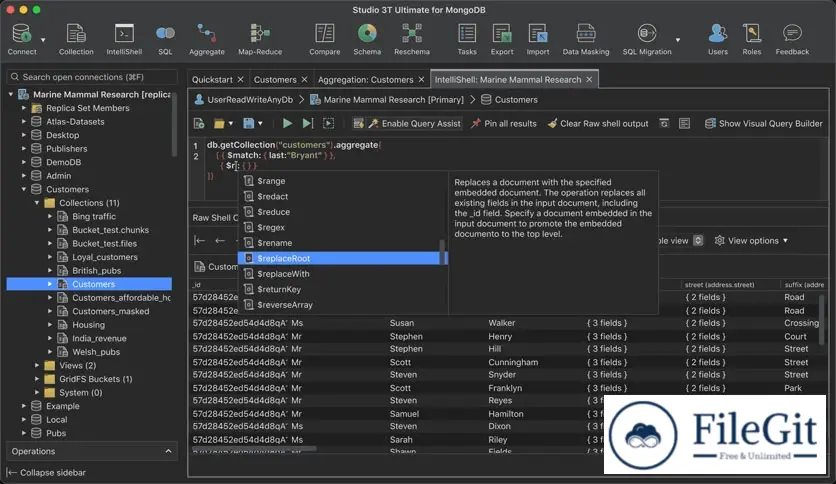Open the Roles manager
The width and height of the screenshot is (836, 484).
[x=752, y=39]
